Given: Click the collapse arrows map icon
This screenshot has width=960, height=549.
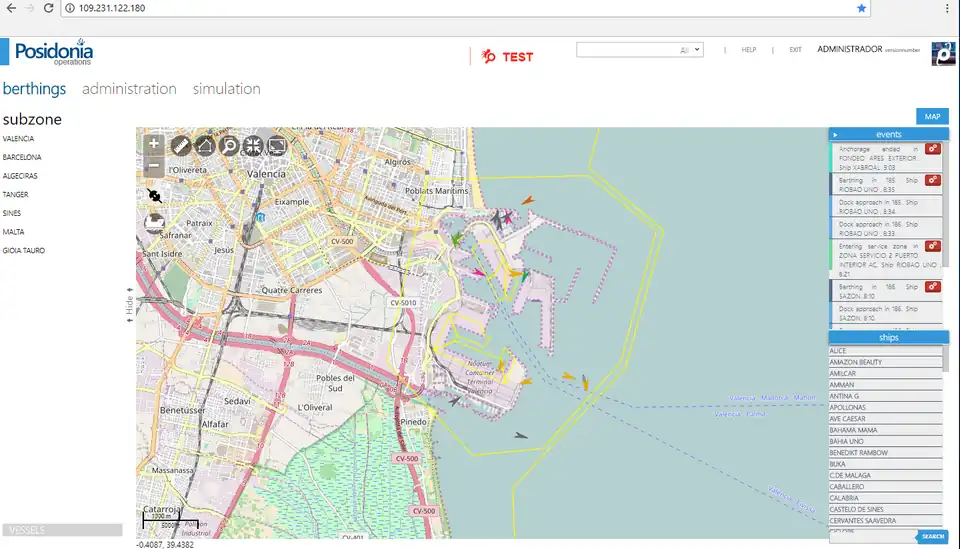Looking at the screenshot, I should (x=253, y=145).
